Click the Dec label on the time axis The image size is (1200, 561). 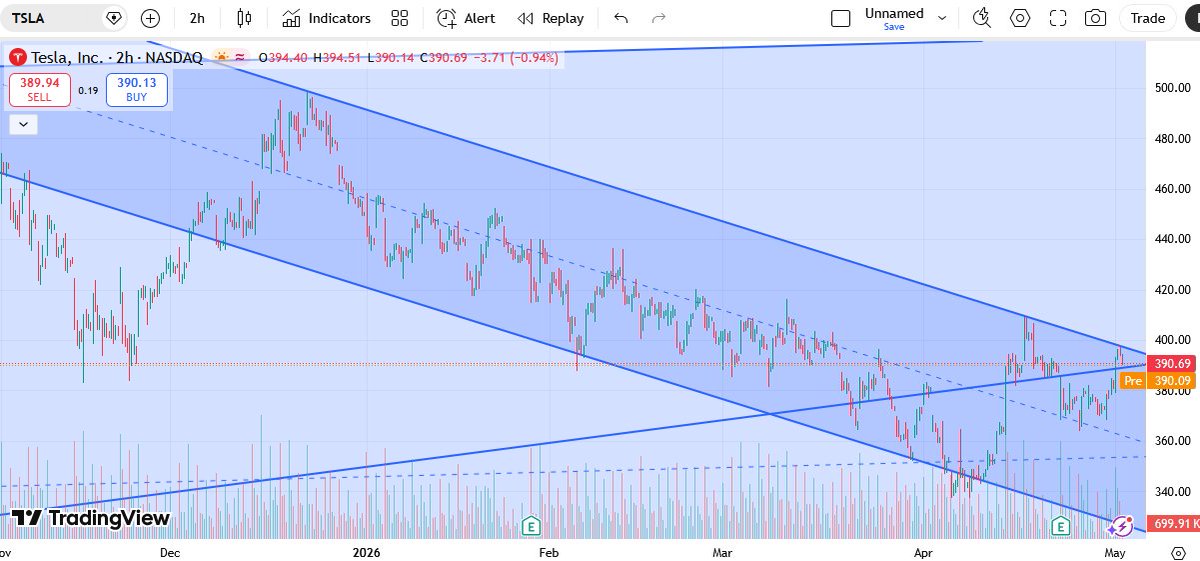tap(169, 552)
